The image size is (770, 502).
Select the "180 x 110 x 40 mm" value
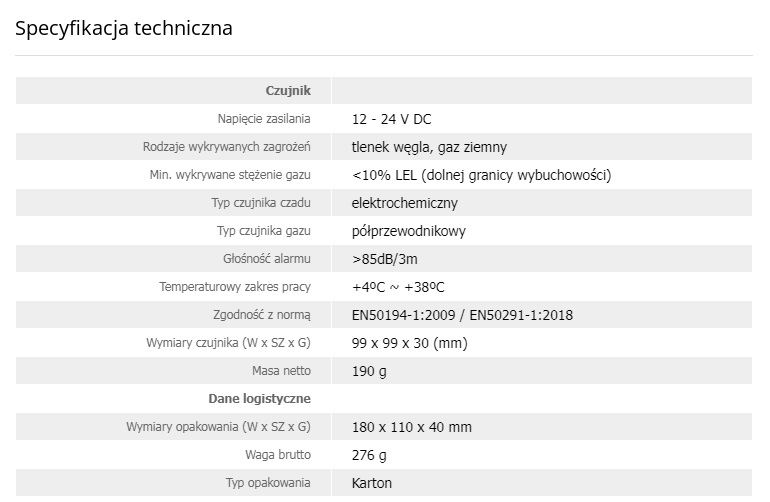412,427
